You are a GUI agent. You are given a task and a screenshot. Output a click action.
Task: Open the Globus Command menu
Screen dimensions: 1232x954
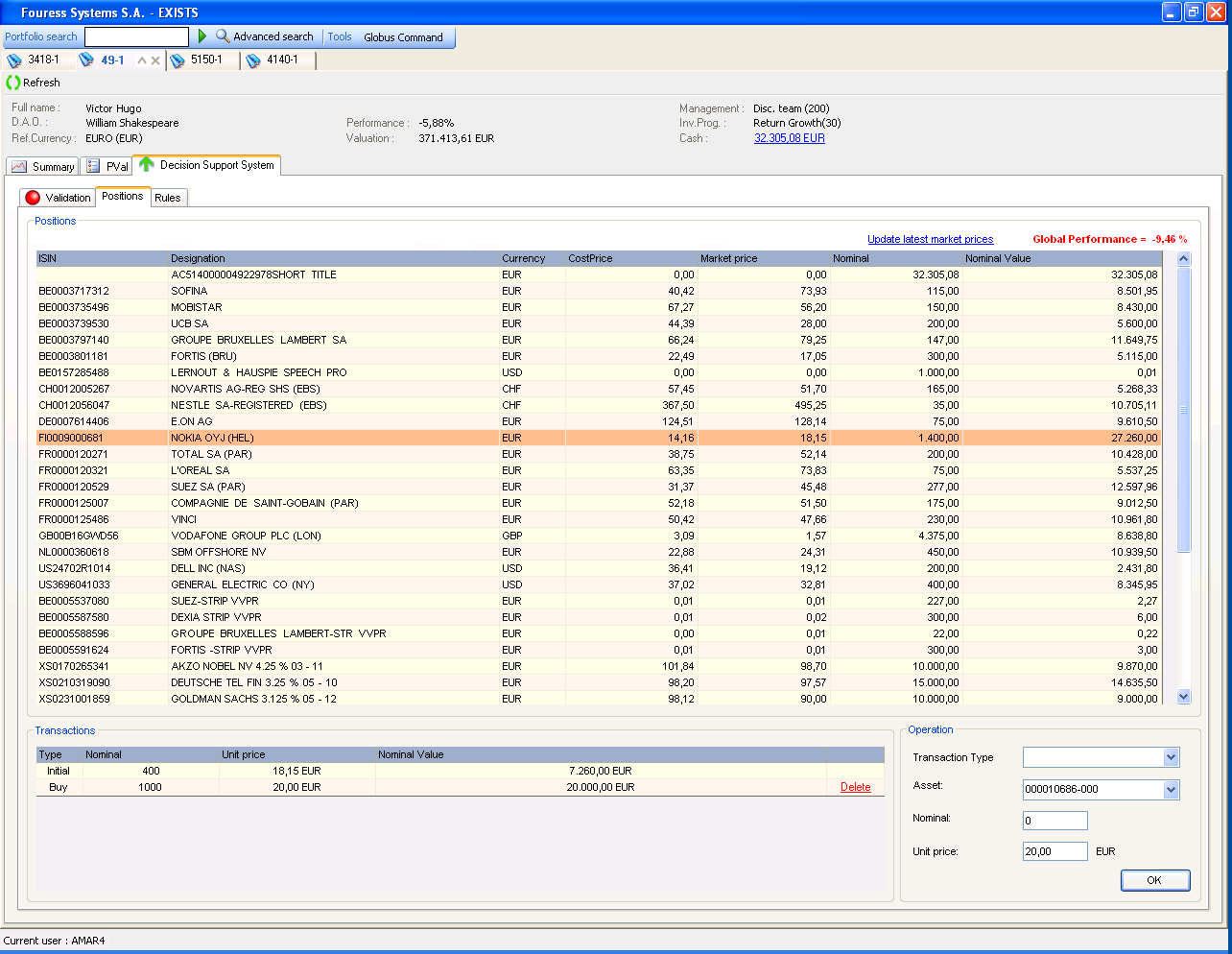tap(403, 37)
